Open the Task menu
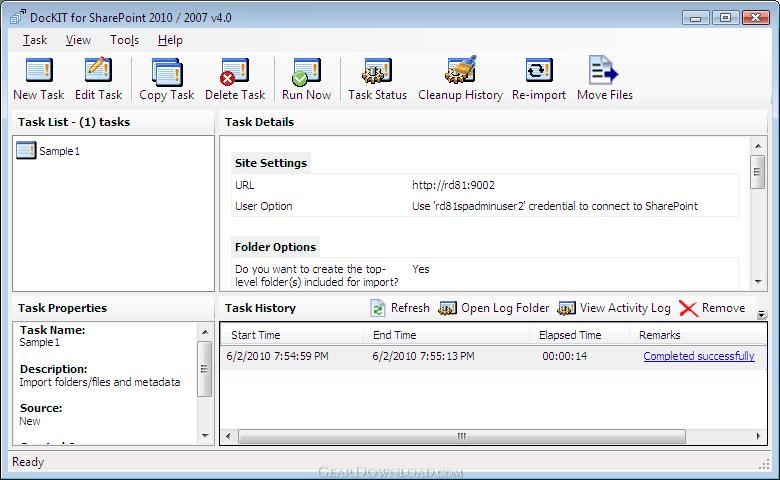This screenshot has height=480, width=780. (35, 40)
